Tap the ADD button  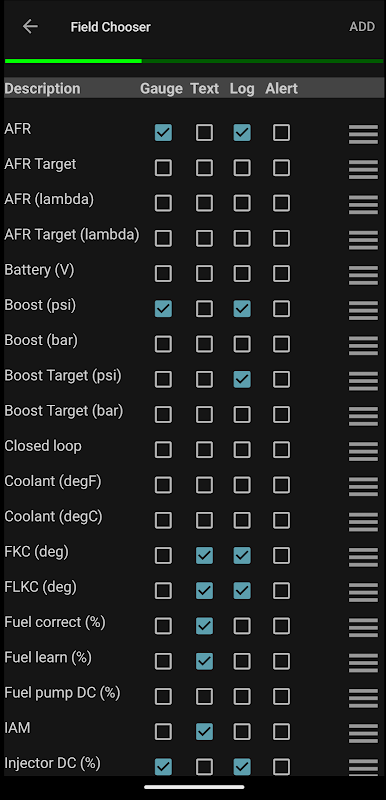(362, 27)
